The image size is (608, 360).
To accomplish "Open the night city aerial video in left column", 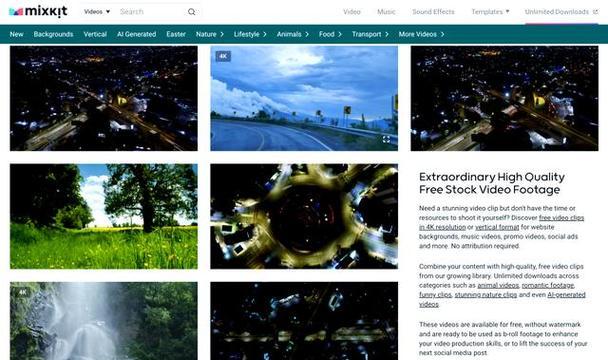I will point(104,98).
